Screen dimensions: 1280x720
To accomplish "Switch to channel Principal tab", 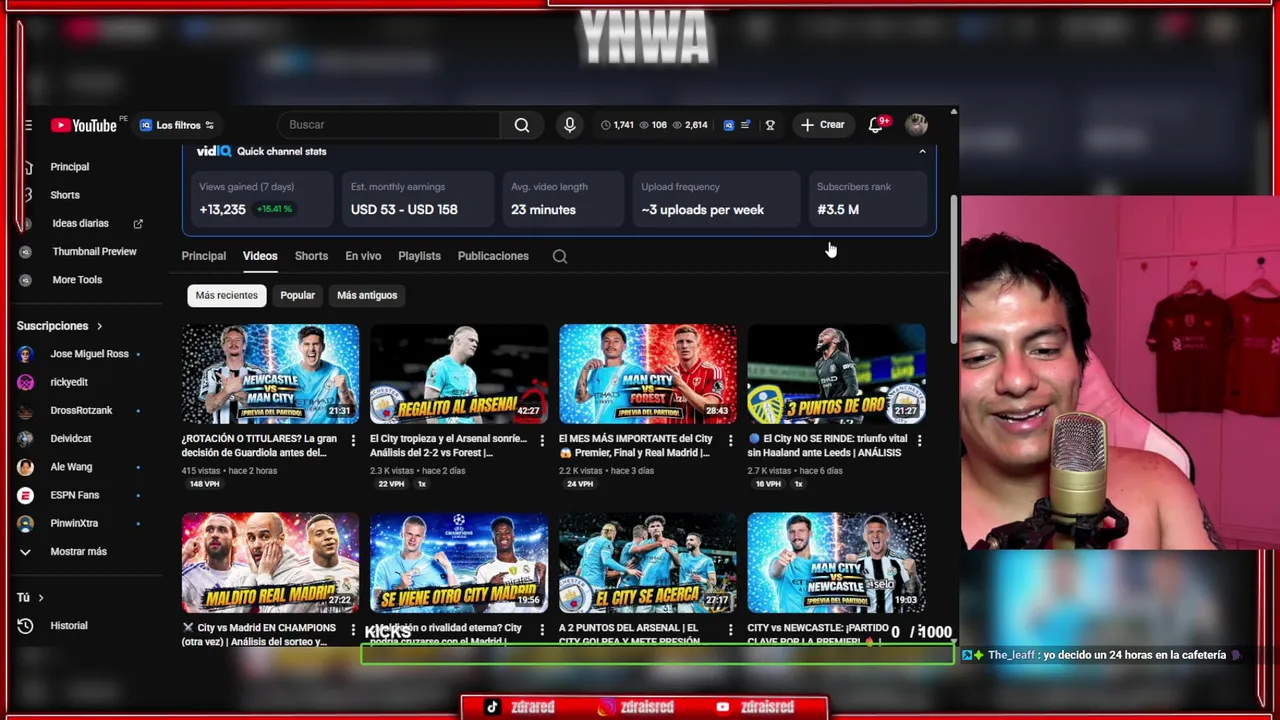I will (203, 256).
